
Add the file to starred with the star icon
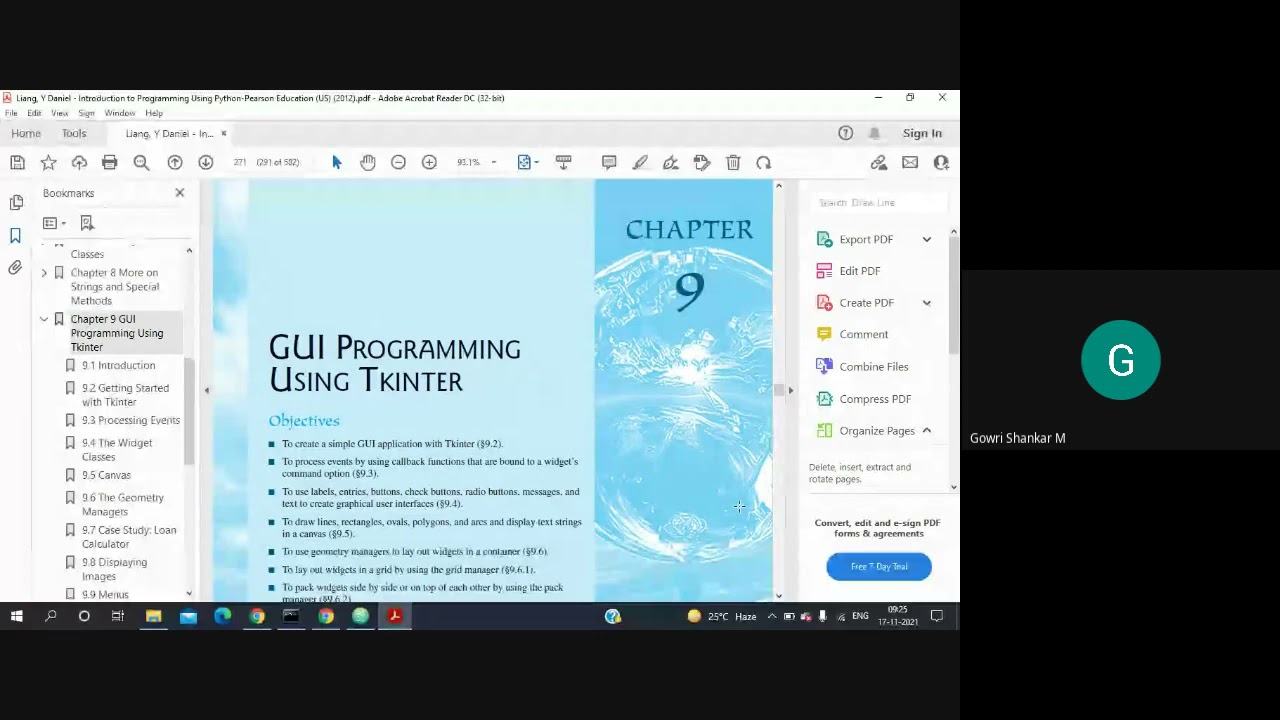click(x=48, y=163)
